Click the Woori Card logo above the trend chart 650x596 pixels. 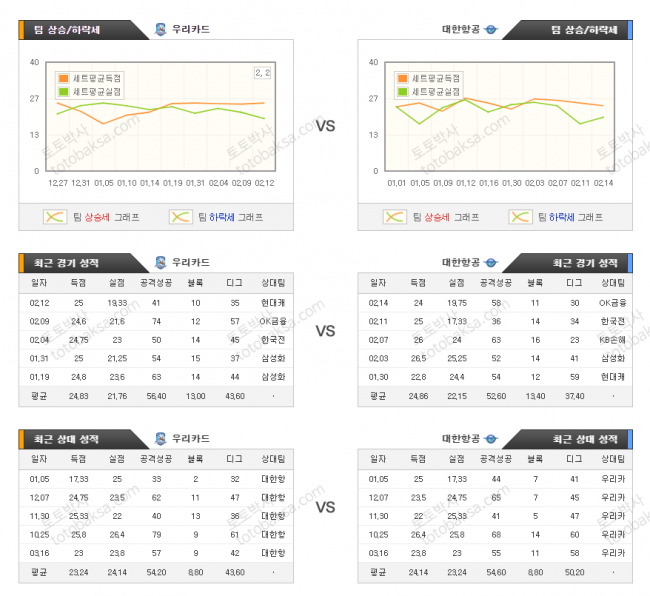coord(161,30)
